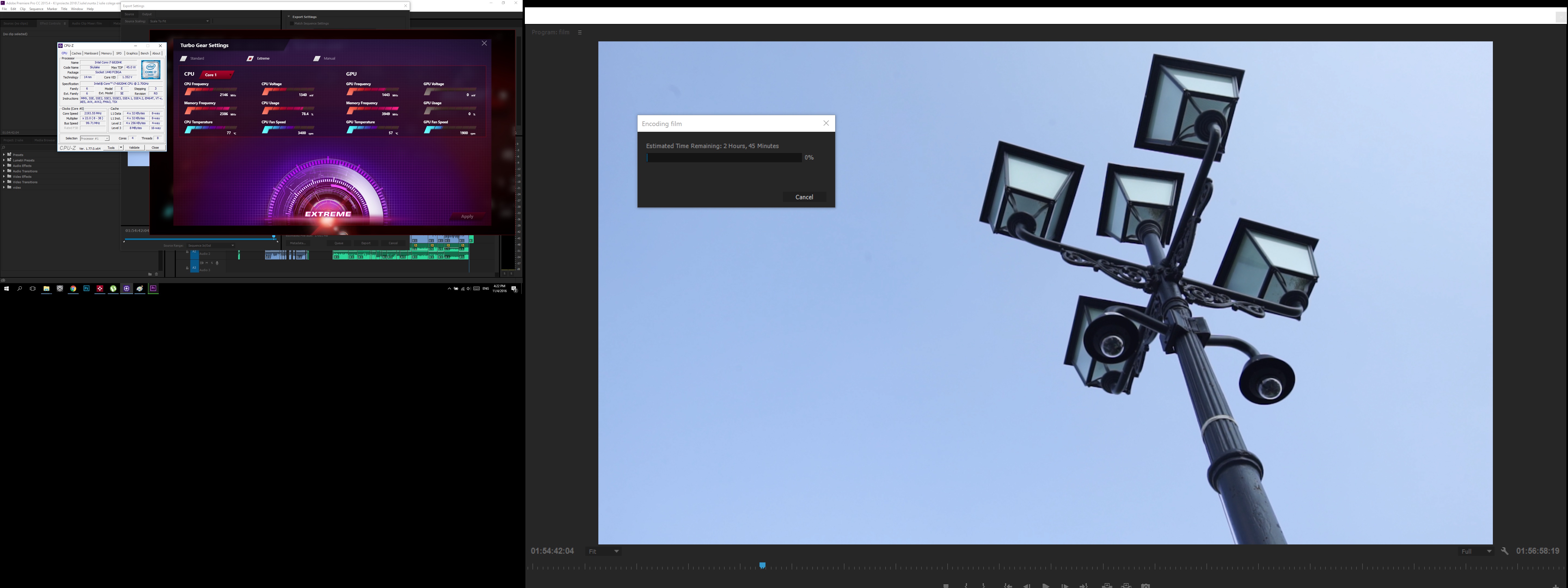The image size is (1568, 588).
Task: Open Processor #1 selection dropdown in CPU-Z
Action: click(x=95, y=138)
